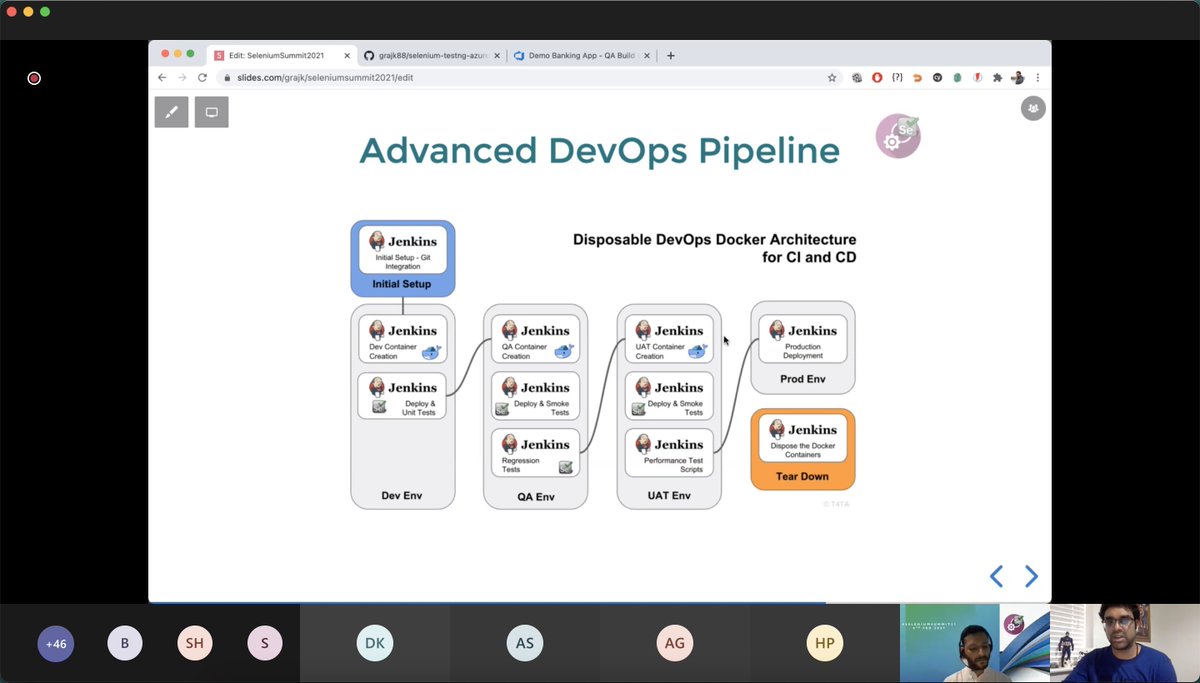The image size is (1200, 683).
Task: Click the Initial Setup blue box label
Action: (402, 284)
